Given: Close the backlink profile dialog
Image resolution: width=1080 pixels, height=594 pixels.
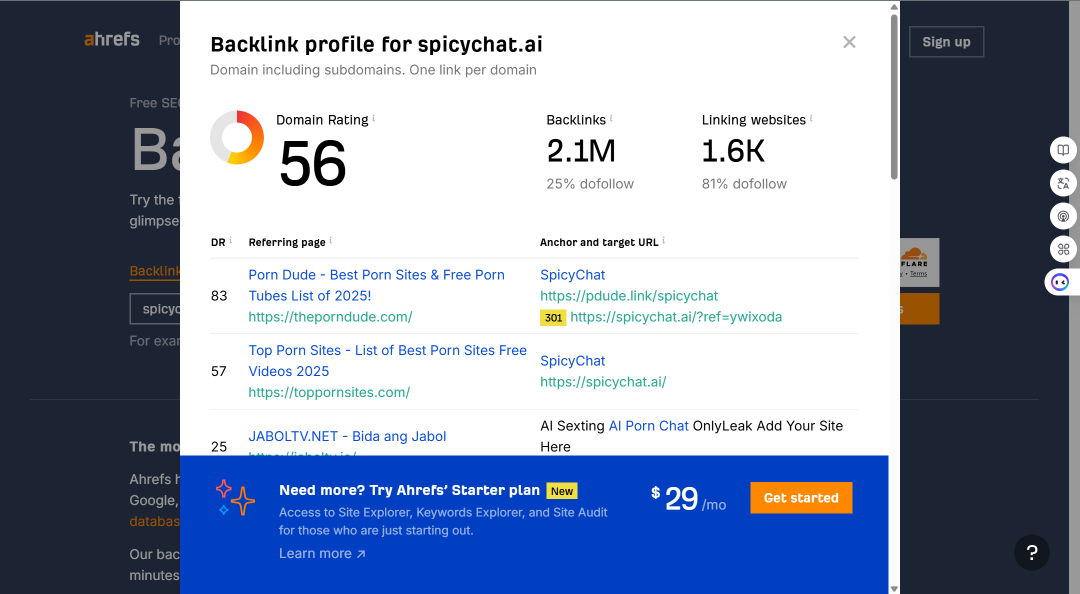Looking at the screenshot, I should point(849,42).
